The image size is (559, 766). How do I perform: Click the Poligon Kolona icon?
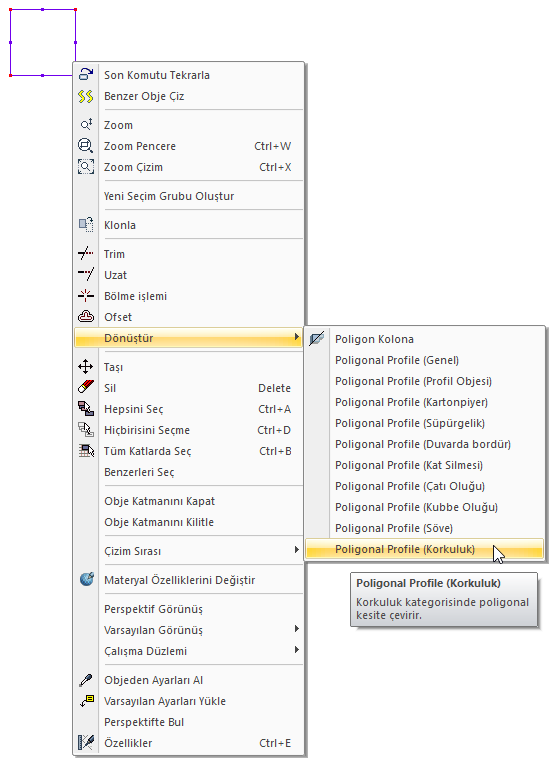point(317,339)
